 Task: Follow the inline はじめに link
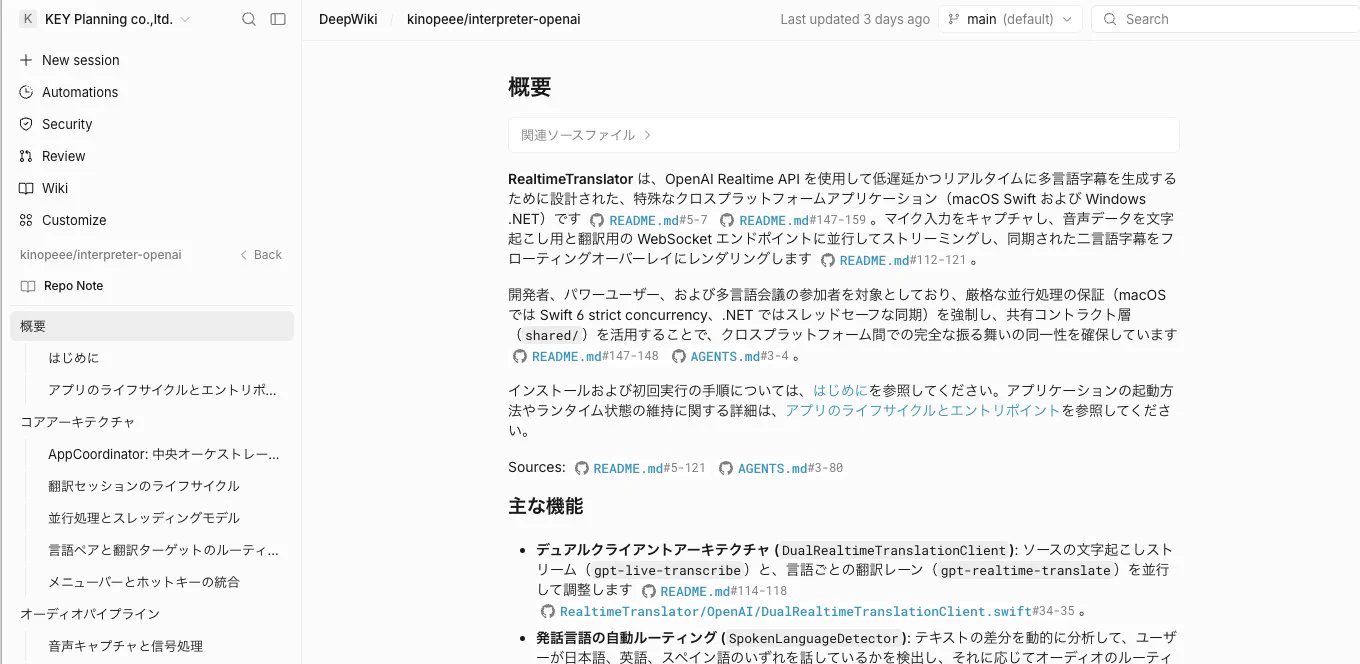tap(840, 391)
